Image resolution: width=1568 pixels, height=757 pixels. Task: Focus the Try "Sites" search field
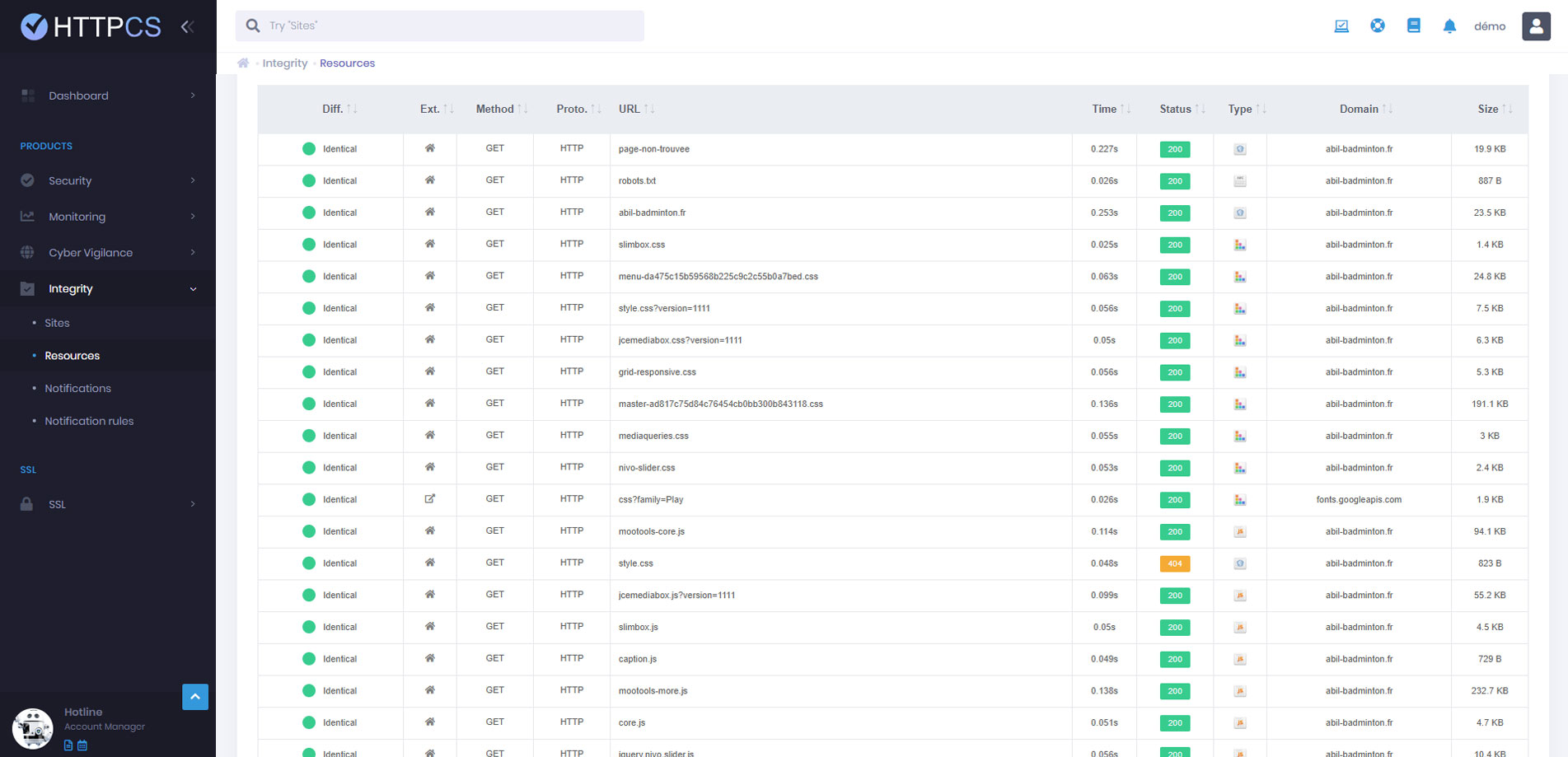pyautogui.click(x=440, y=26)
